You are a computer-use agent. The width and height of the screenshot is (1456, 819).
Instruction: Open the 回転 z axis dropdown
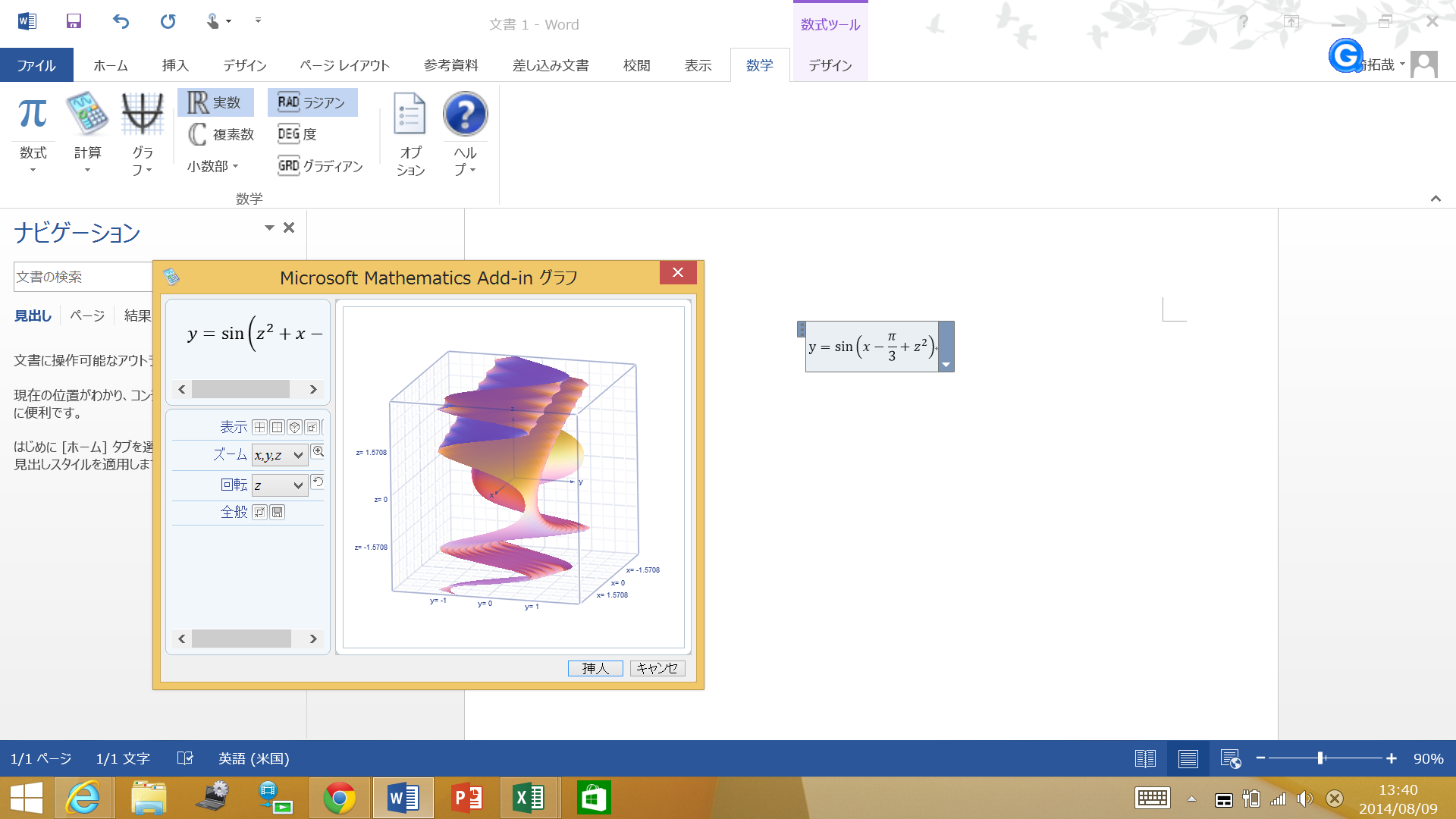tap(280, 485)
